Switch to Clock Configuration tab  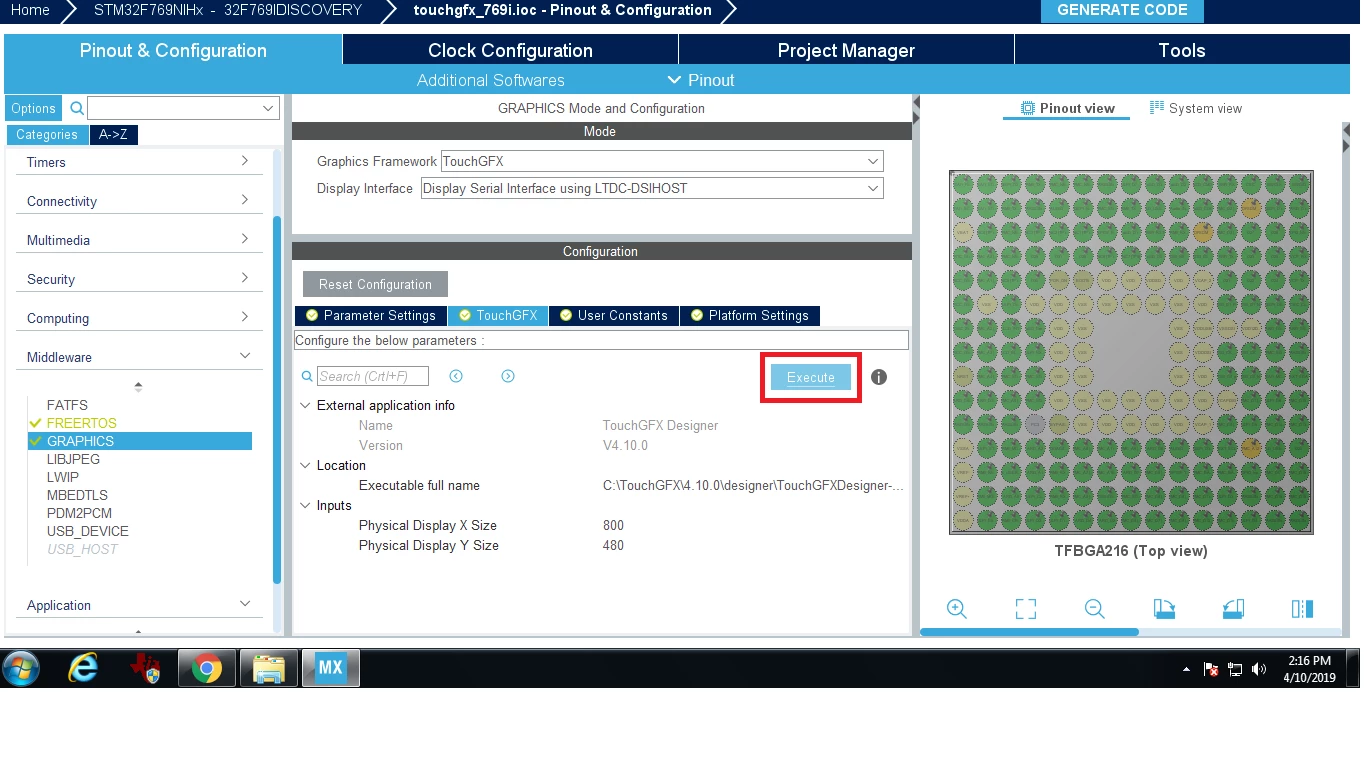(510, 50)
